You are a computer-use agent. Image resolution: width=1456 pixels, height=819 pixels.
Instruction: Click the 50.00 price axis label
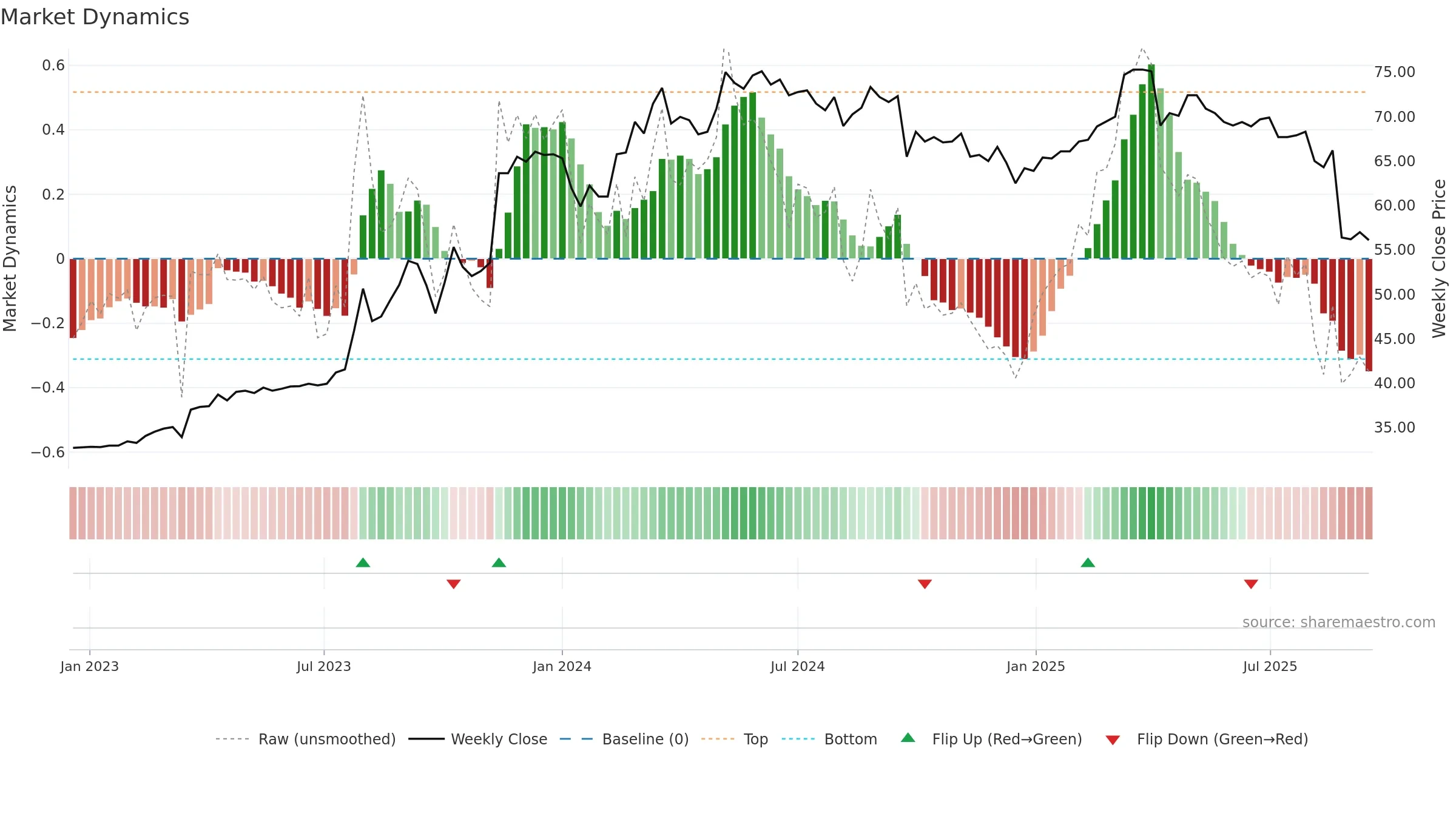pyautogui.click(x=1395, y=294)
